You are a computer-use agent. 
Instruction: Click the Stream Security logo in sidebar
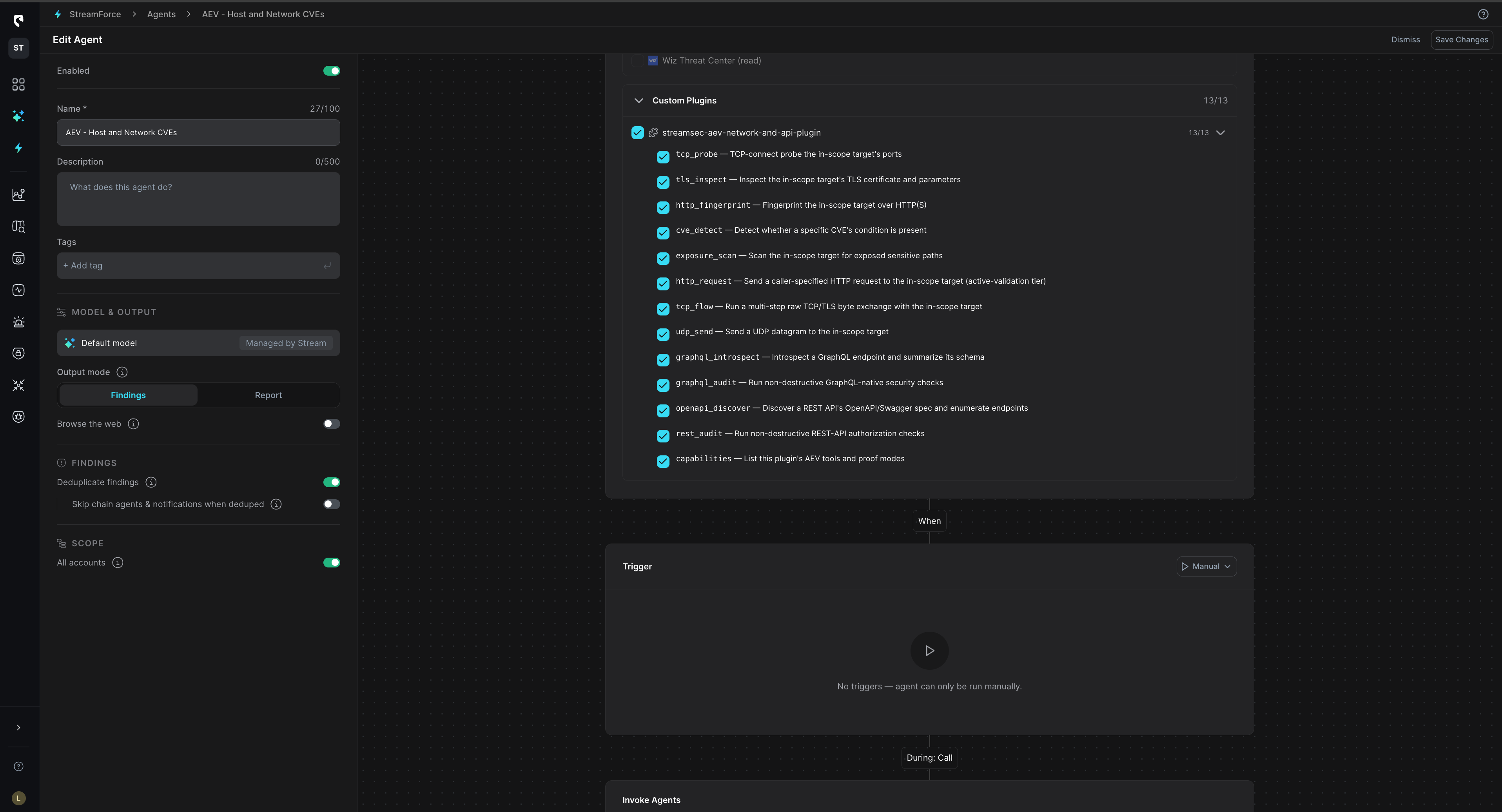pyautogui.click(x=19, y=21)
